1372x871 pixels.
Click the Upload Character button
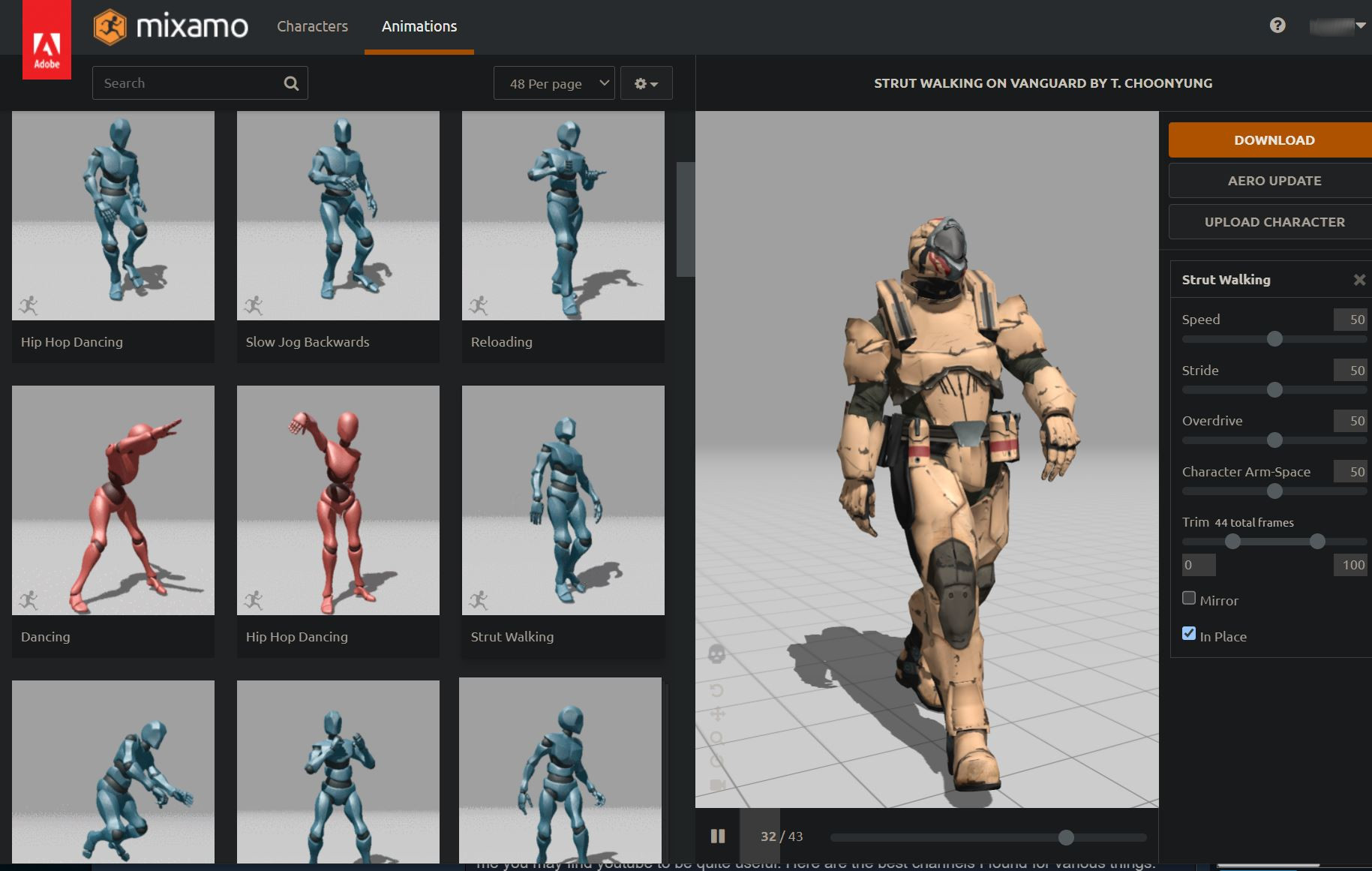1271,222
